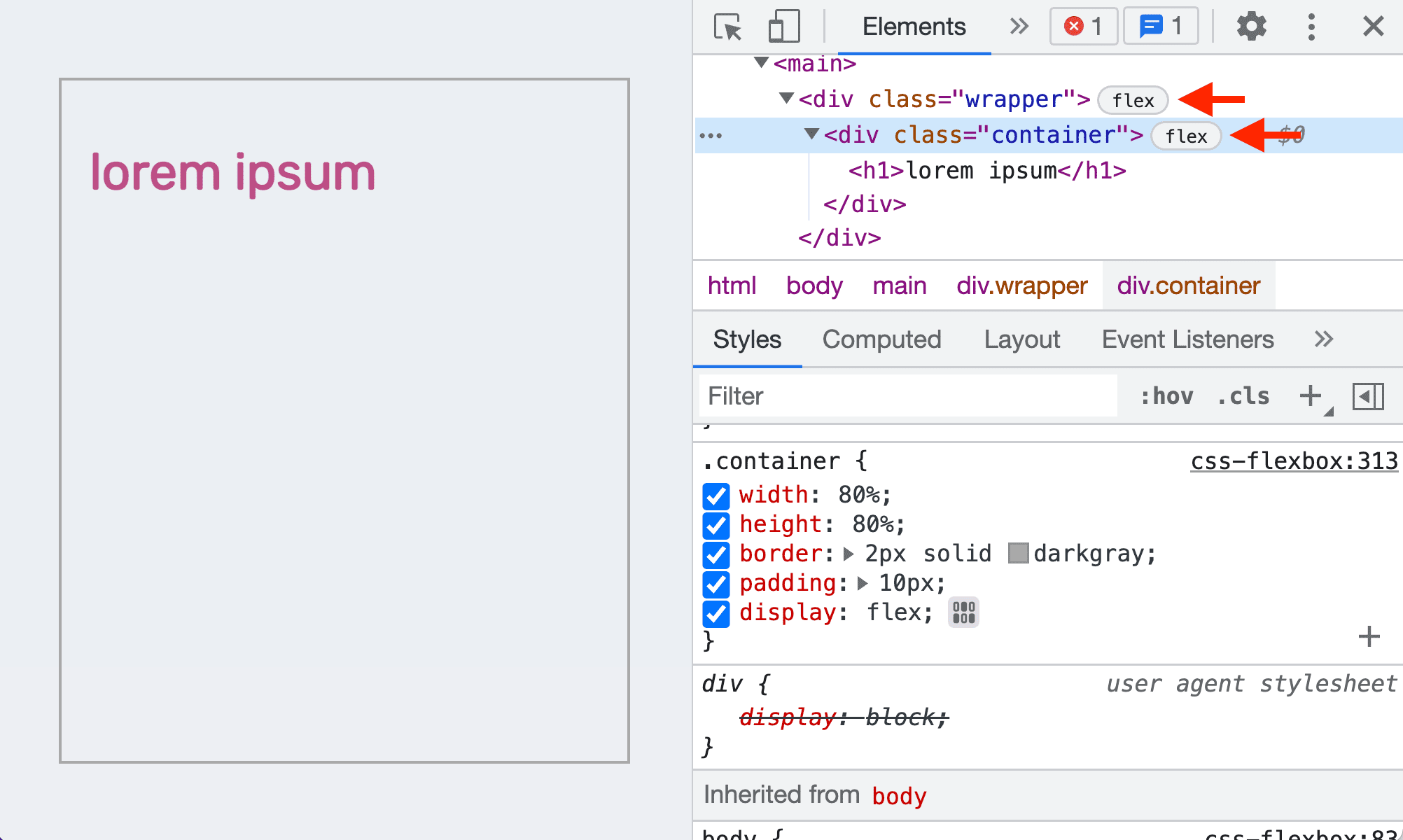
Task: Click the add new style rule icon
Action: point(1312,394)
